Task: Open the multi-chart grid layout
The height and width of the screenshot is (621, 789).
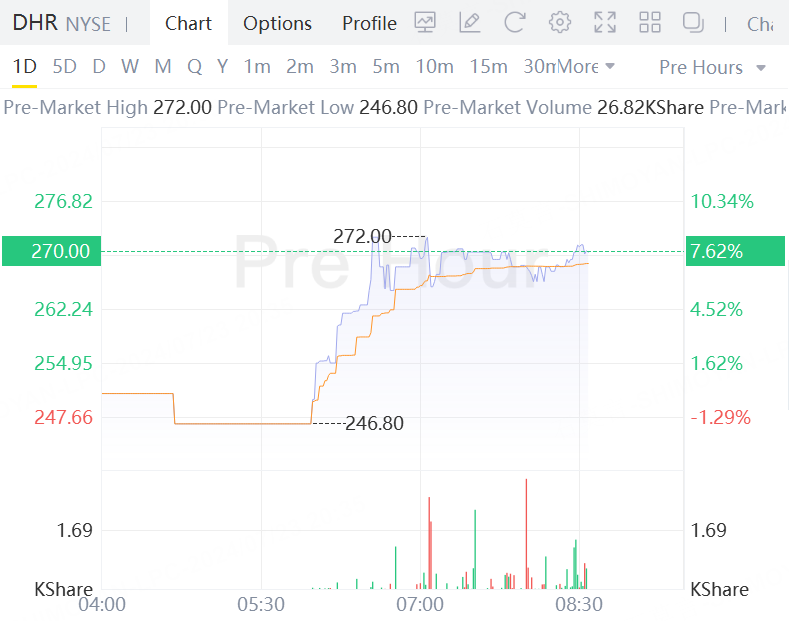Action: click(x=650, y=23)
